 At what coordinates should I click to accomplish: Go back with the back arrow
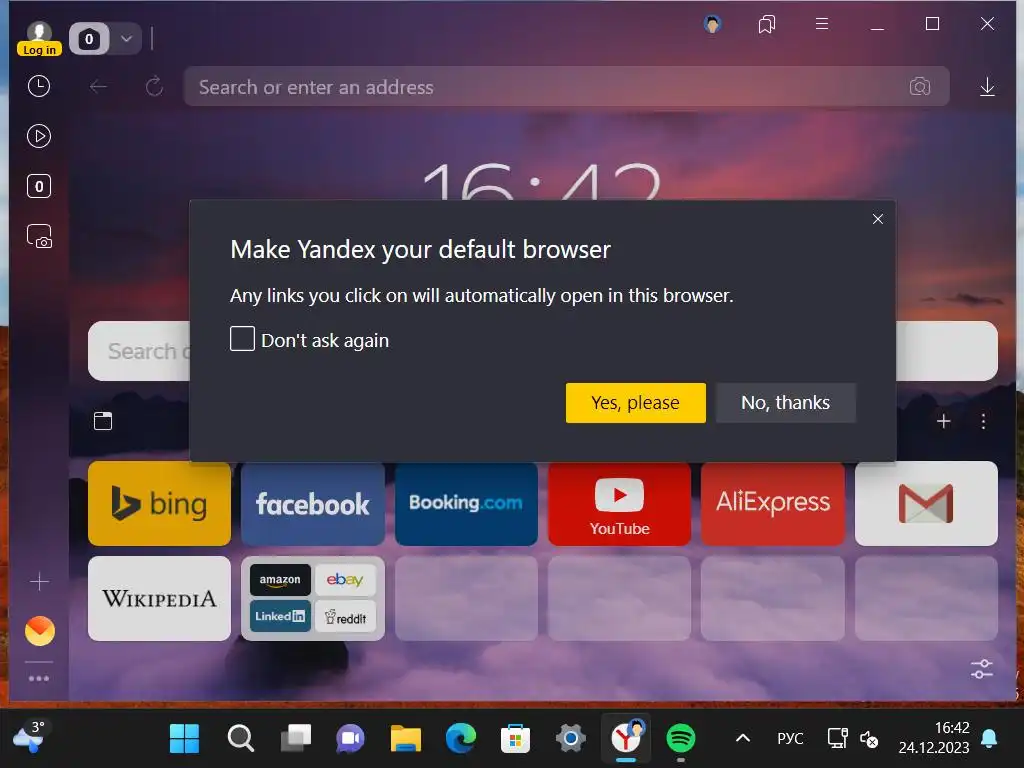pos(99,87)
